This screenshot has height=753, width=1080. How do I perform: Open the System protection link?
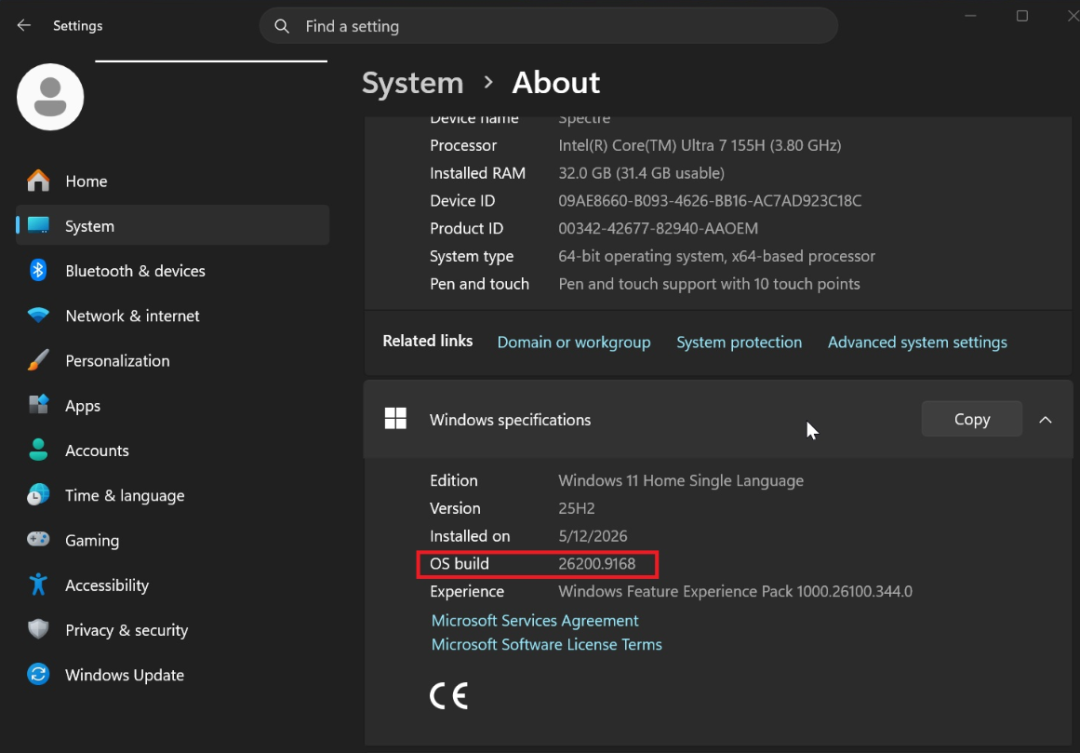point(739,342)
